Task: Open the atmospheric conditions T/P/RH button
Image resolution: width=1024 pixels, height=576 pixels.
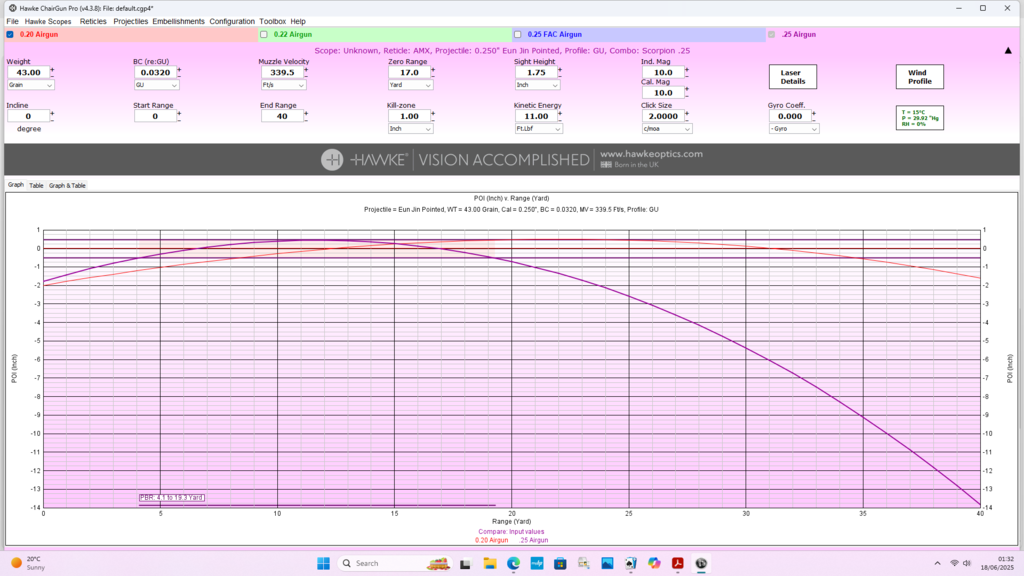Action: [920, 118]
